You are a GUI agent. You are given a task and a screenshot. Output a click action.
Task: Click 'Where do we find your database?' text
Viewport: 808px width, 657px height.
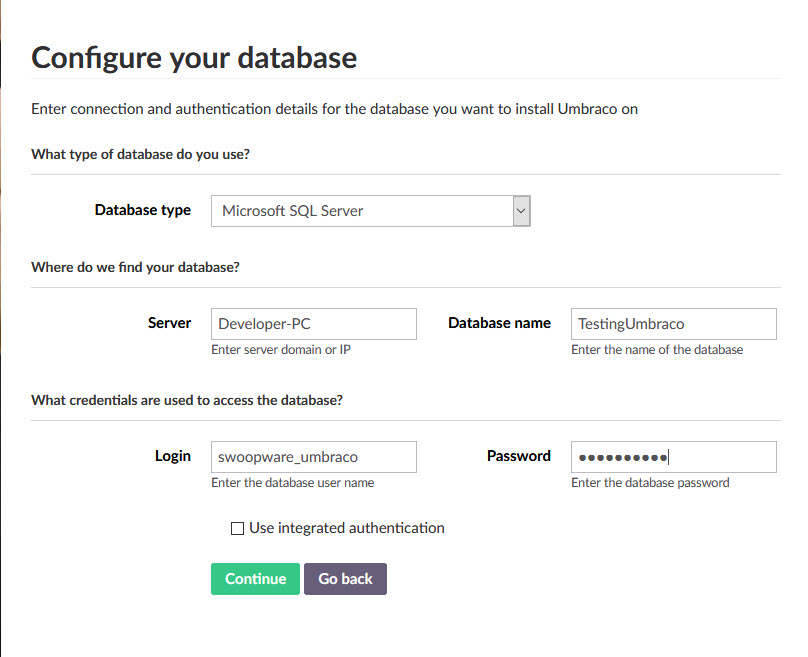136,267
